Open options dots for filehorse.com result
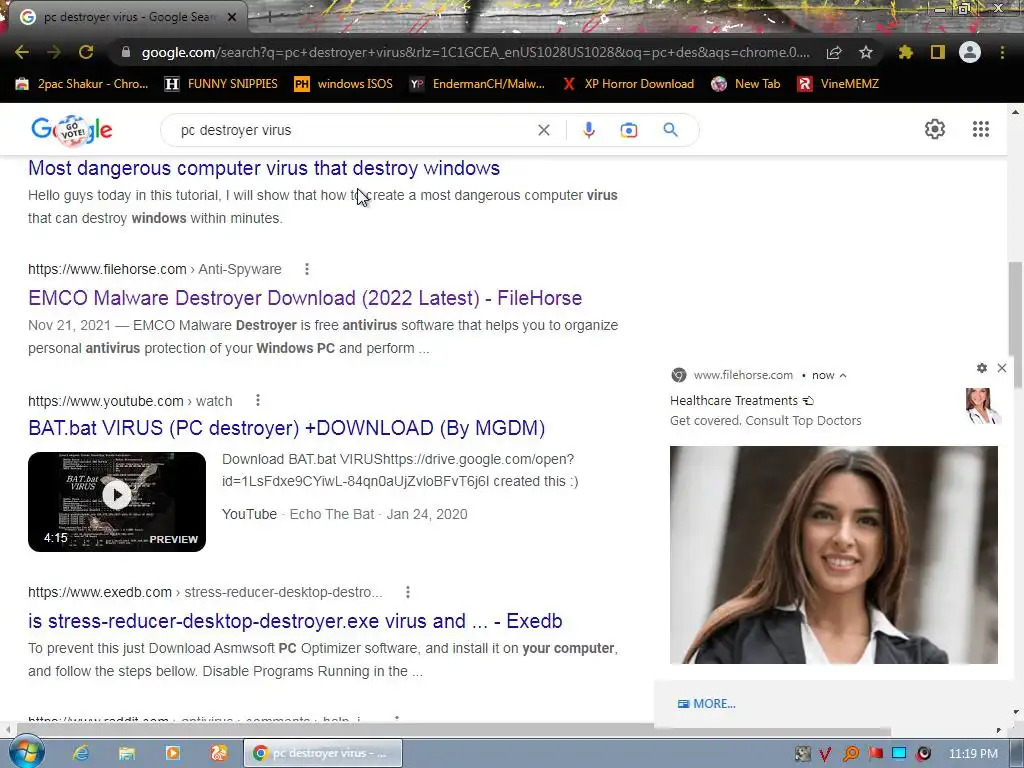 307,269
